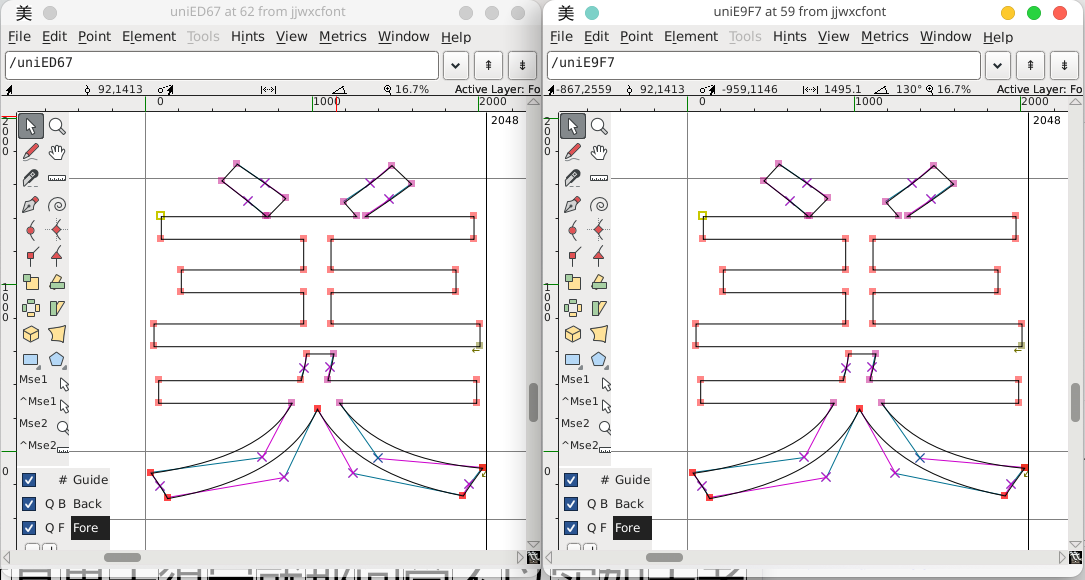The width and height of the screenshot is (1085, 580).
Task: Select the Polygon shape tool in the uniED67 window
Action: (57, 360)
